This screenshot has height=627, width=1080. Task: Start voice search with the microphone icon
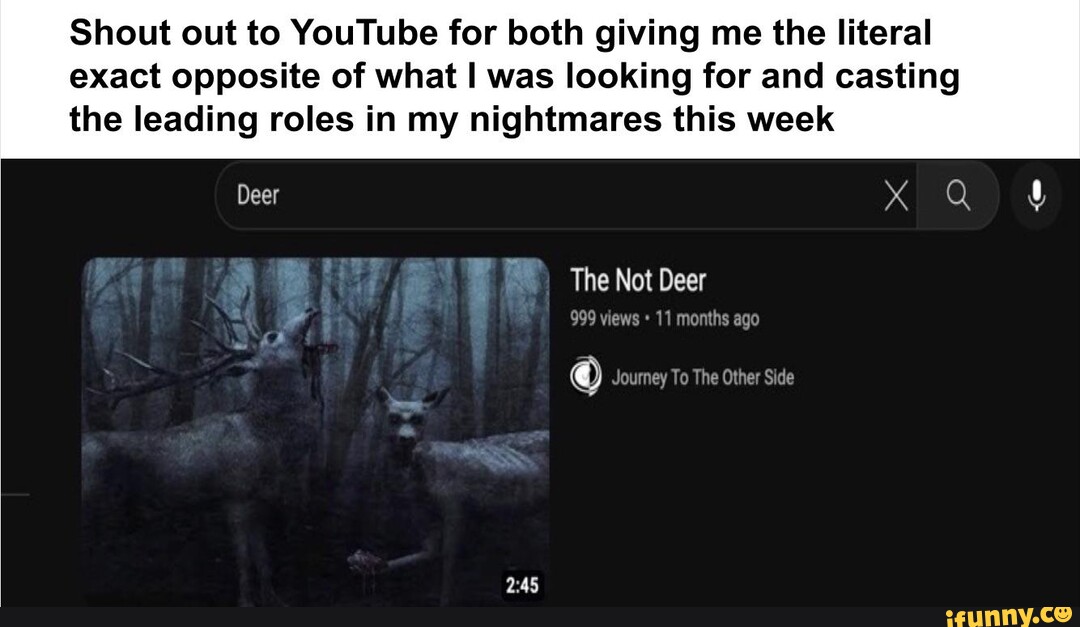1036,196
